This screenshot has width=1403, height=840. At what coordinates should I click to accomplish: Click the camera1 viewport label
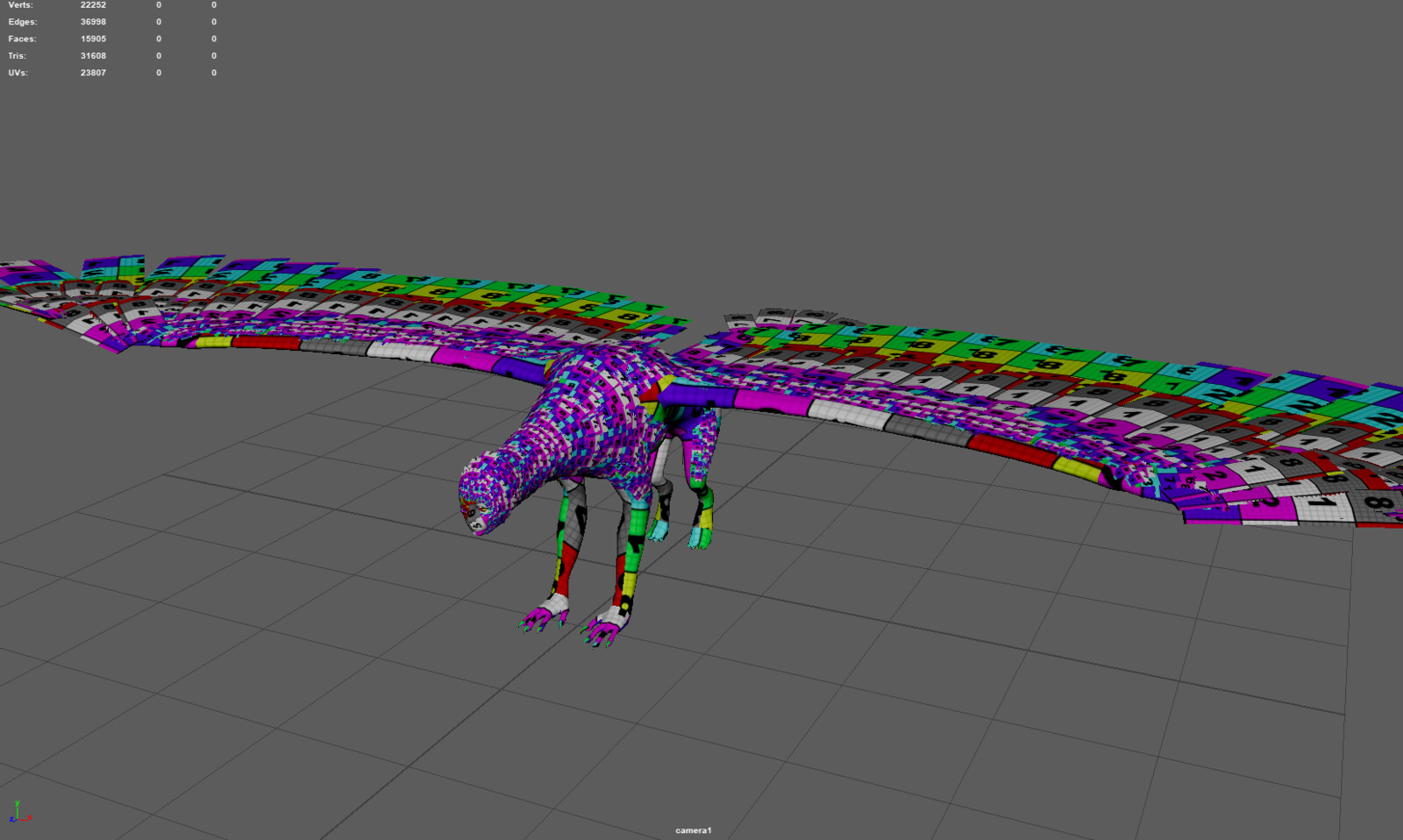pos(694,830)
